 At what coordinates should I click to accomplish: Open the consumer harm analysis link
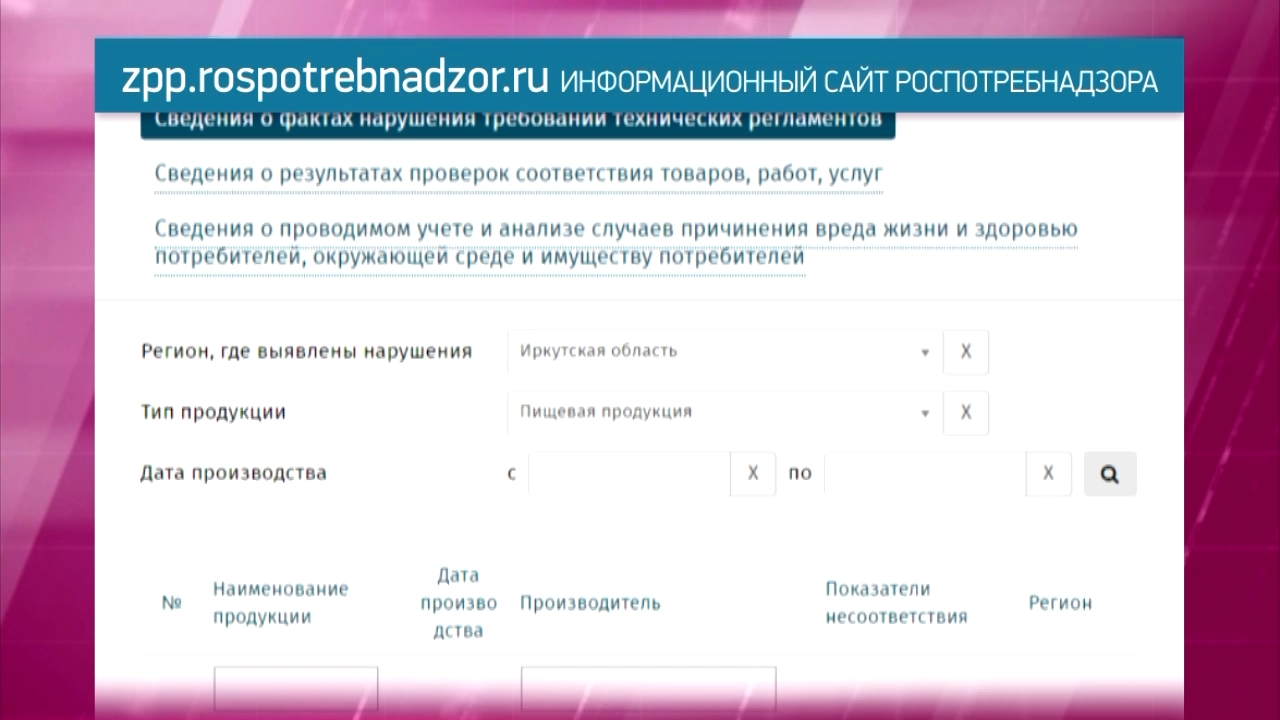tap(615, 243)
